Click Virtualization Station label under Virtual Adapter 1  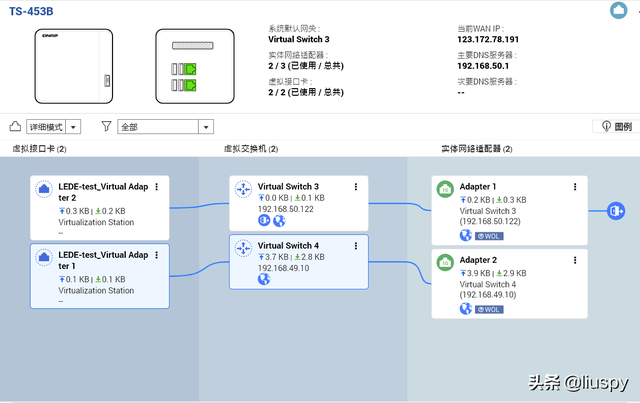96,290
